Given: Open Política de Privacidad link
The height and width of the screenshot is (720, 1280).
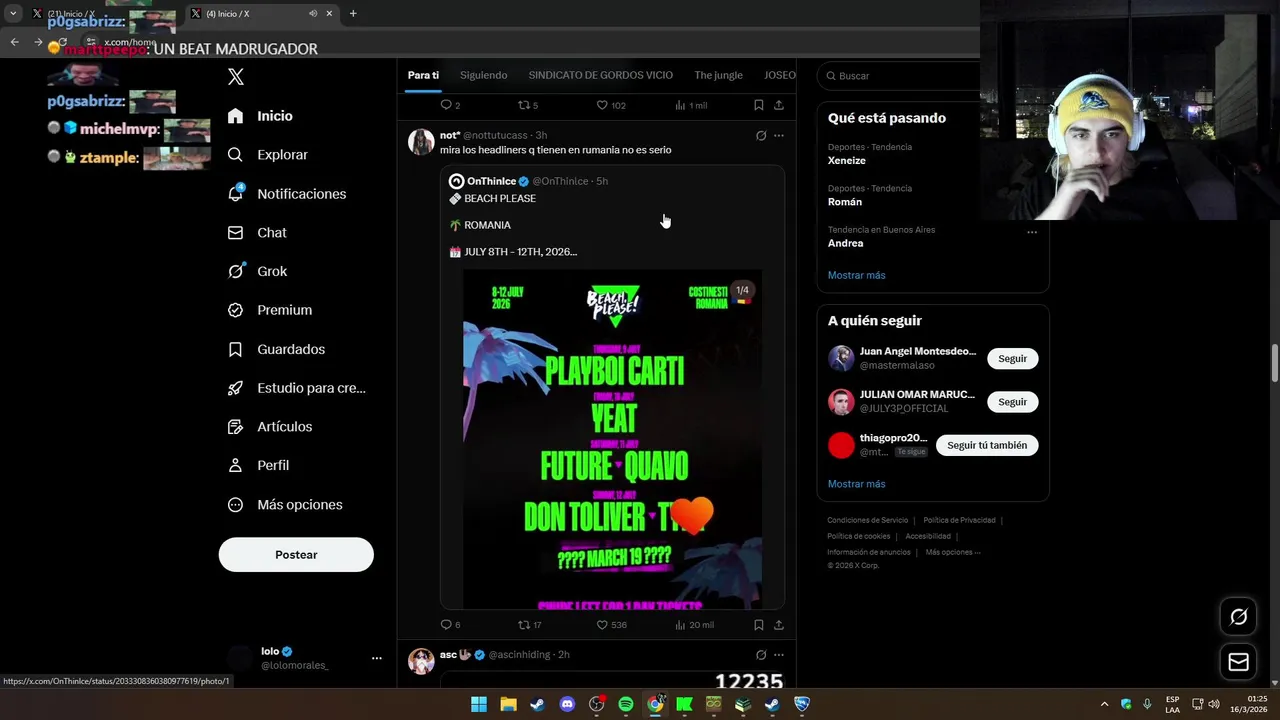Looking at the screenshot, I should (959, 520).
